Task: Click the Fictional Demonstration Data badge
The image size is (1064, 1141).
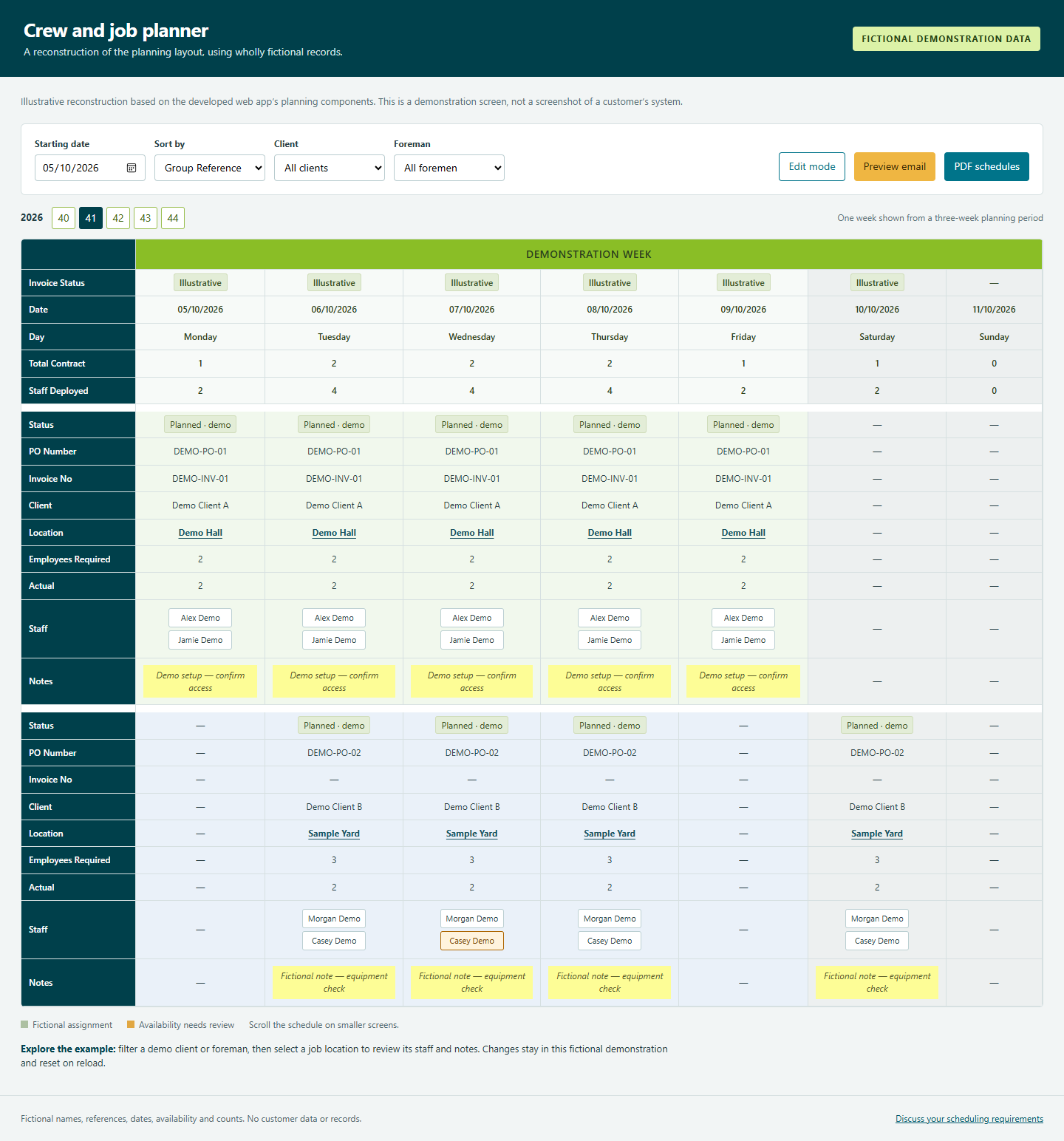Action: tap(947, 39)
